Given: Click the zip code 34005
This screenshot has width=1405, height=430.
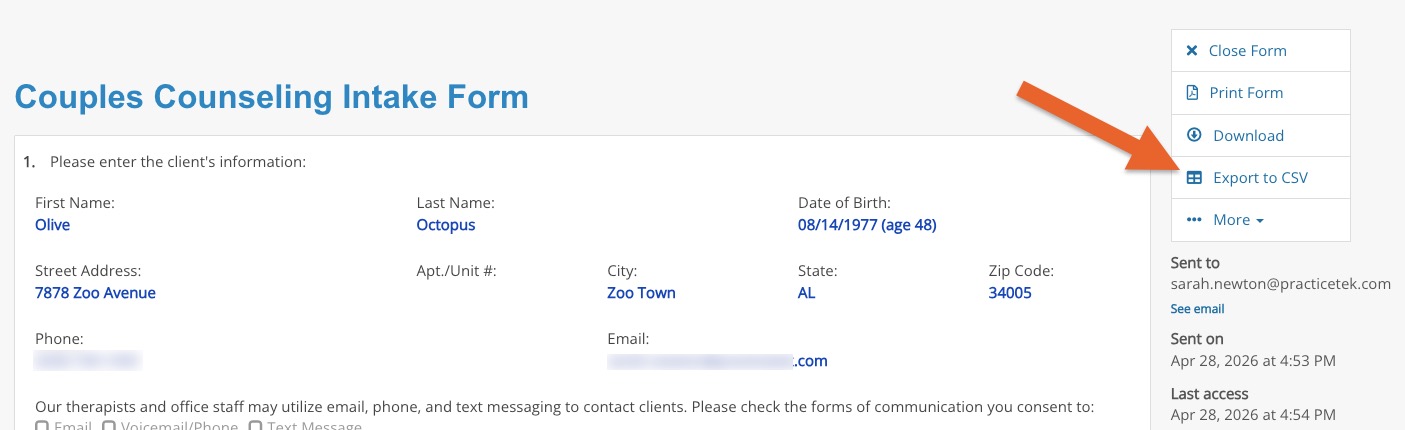Looking at the screenshot, I should click(1010, 293).
